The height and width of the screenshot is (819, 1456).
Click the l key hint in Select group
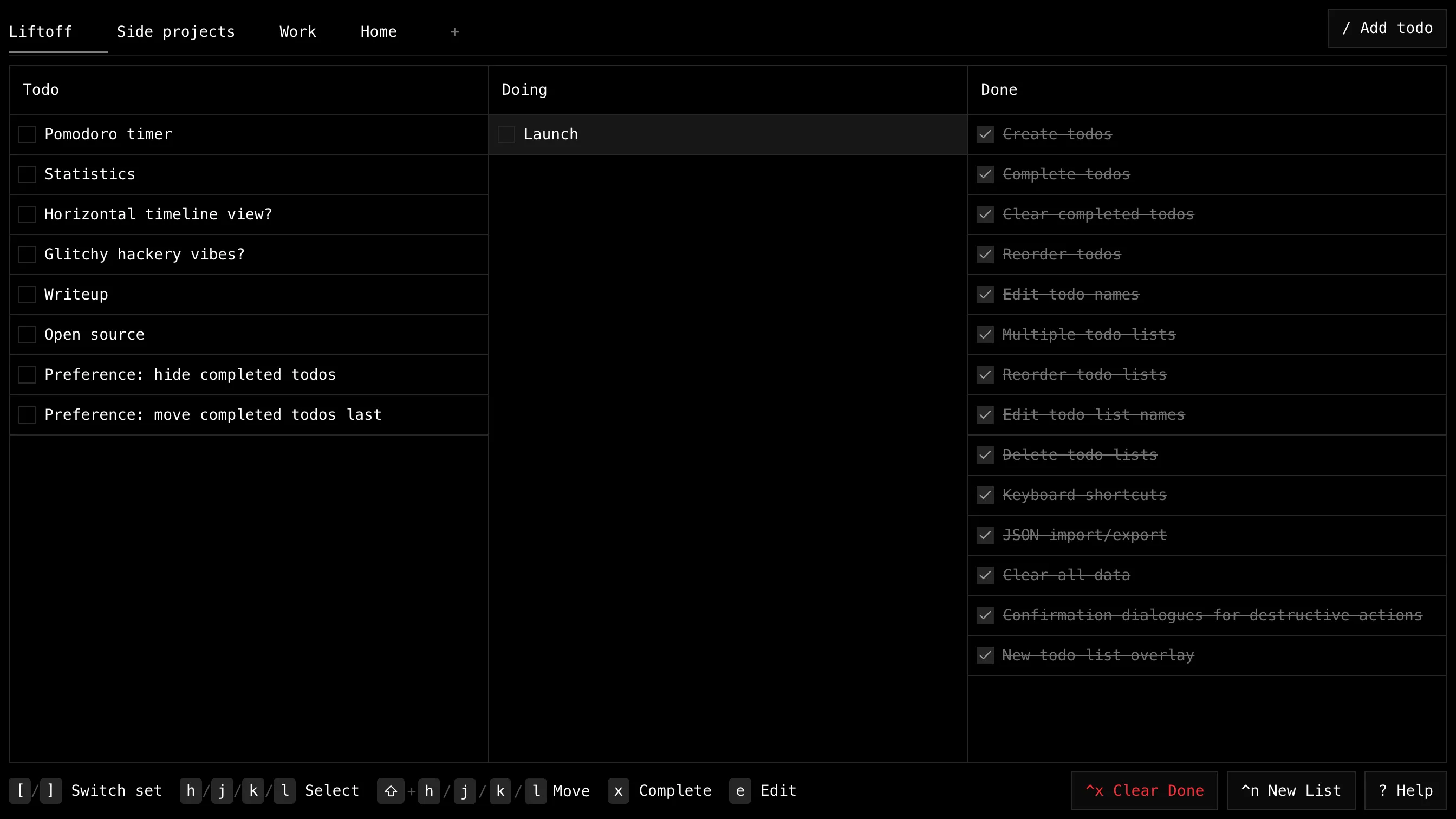(x=285, y=791)
